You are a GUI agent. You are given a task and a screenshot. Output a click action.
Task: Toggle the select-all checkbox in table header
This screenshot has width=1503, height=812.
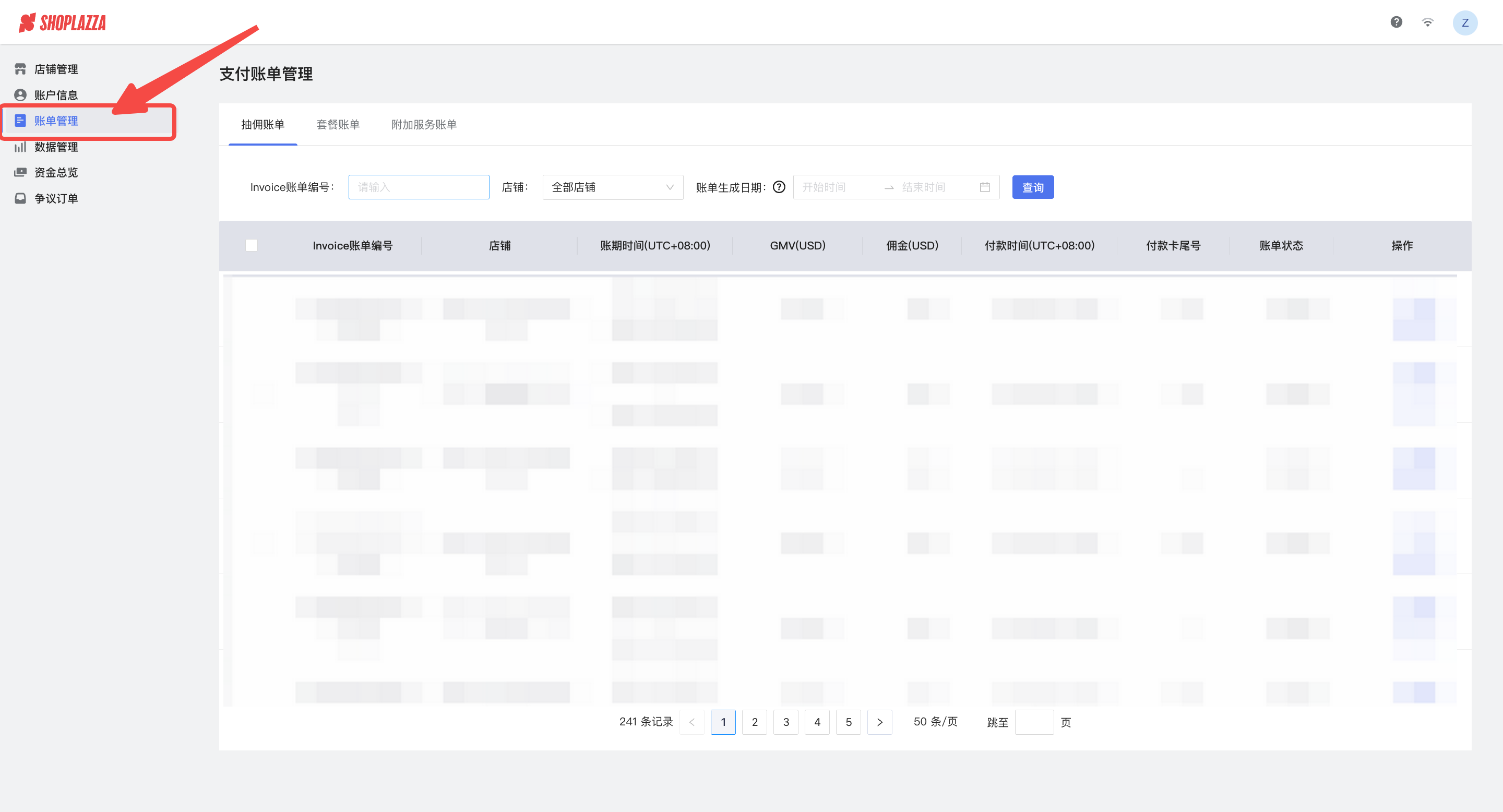tap(252, 245)
